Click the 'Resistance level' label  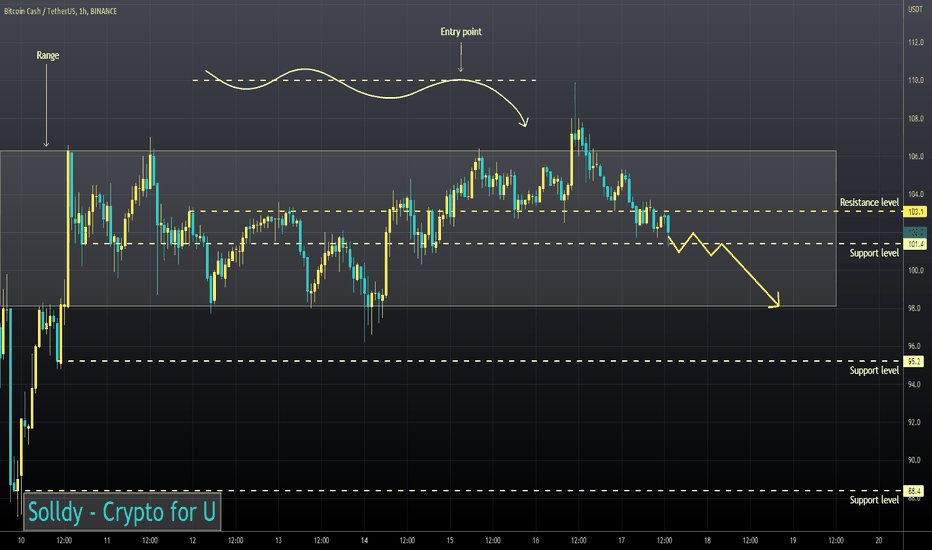(869, 202)
